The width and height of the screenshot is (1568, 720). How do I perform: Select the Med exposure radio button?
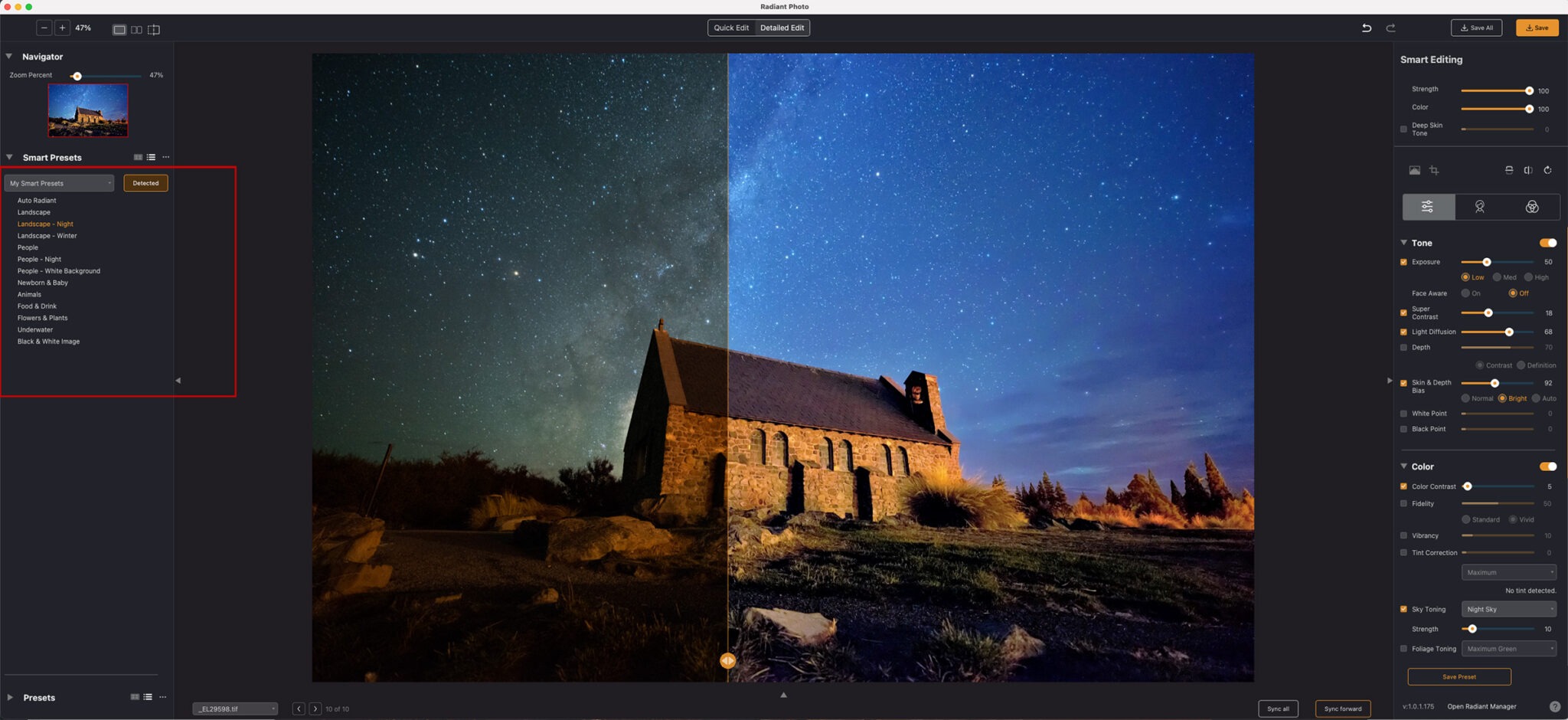pos(1497,277)
